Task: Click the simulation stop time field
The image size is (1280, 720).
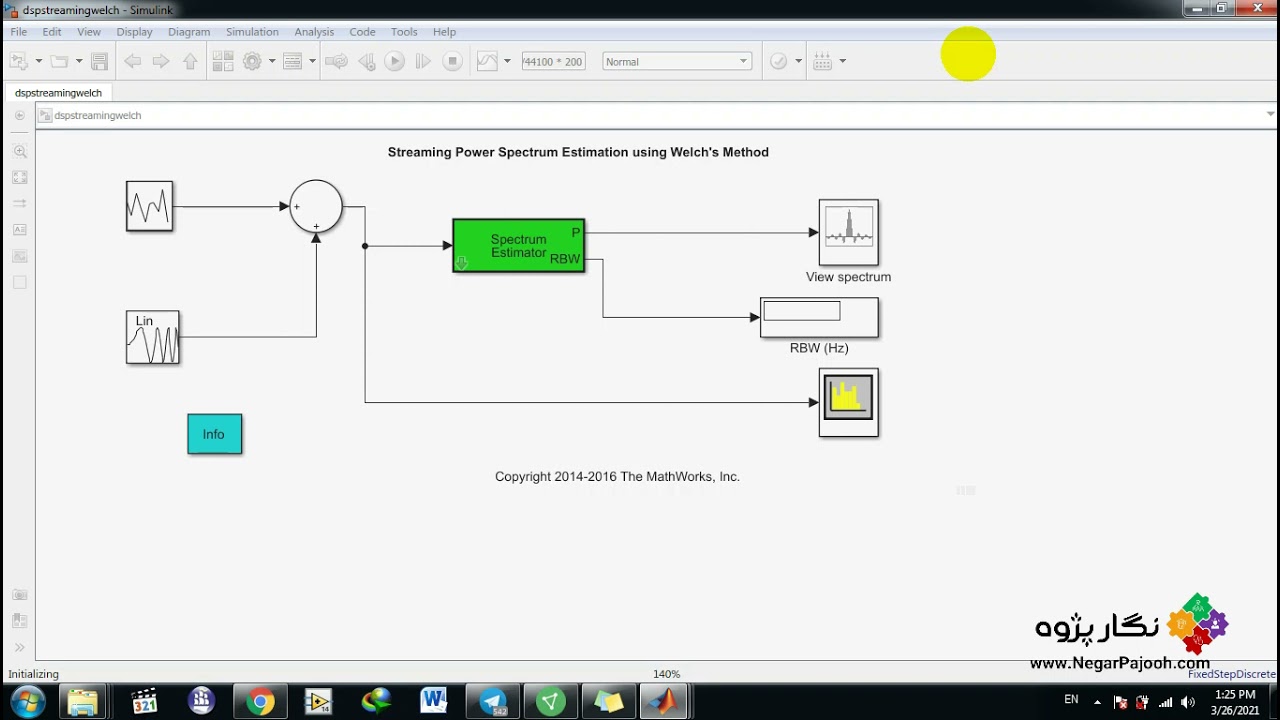Action: click(x=553, y=61)
